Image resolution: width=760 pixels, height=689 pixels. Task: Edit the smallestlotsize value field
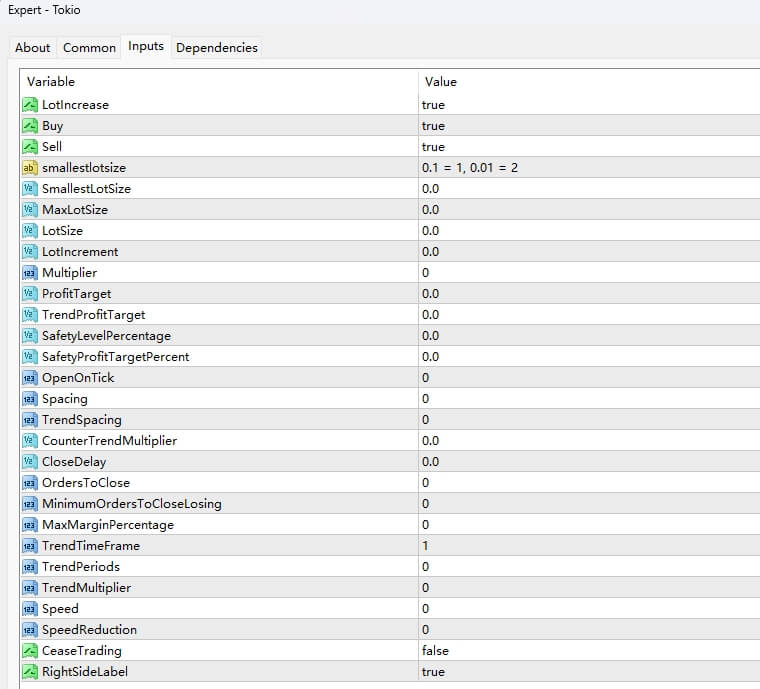pyautogui.click(x=469, y=168)
